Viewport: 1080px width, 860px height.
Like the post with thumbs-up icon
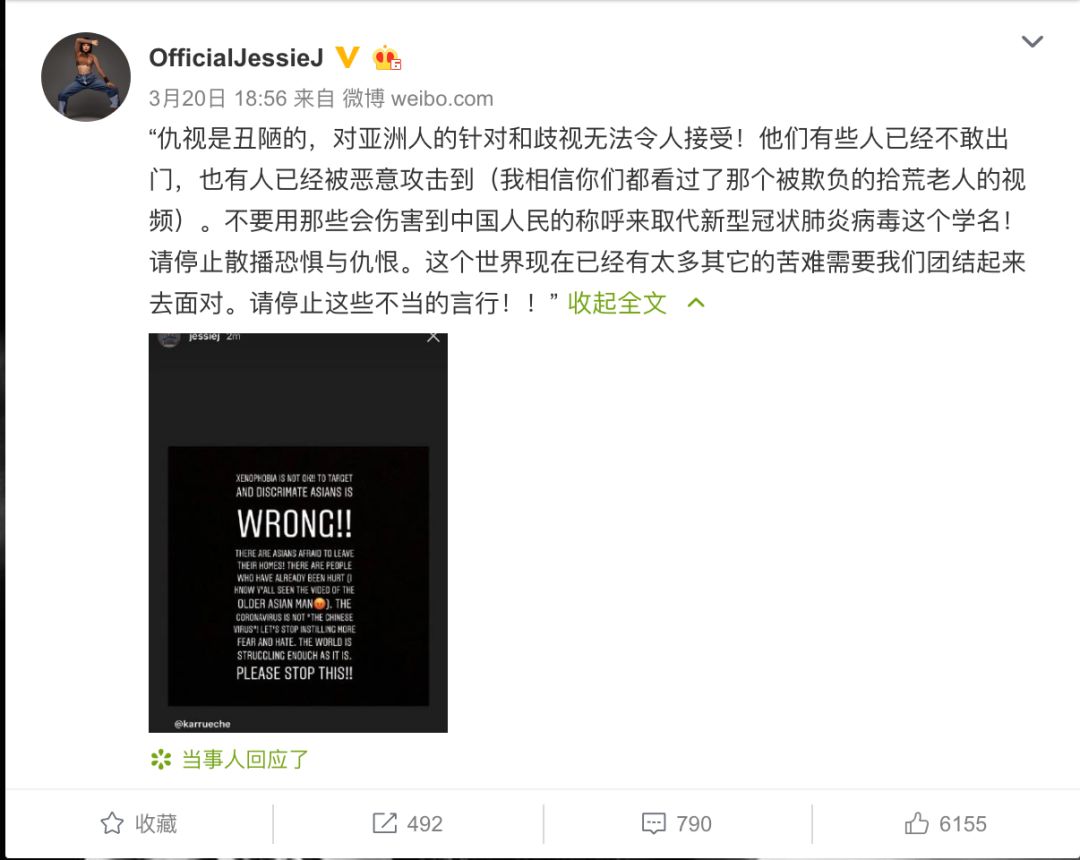[917, 823]
